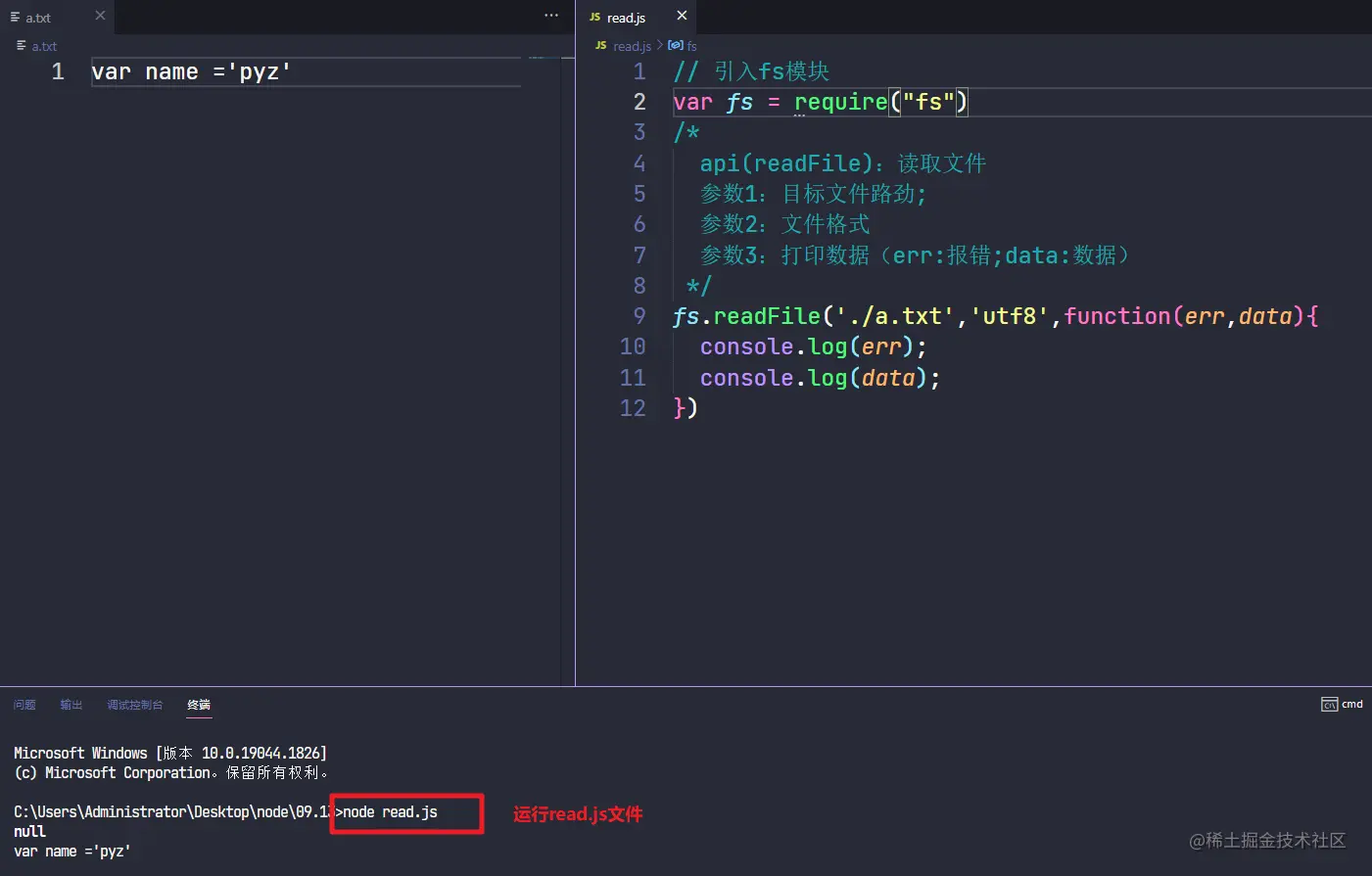Click the './a.txt' string on line 9

(895, 316)
